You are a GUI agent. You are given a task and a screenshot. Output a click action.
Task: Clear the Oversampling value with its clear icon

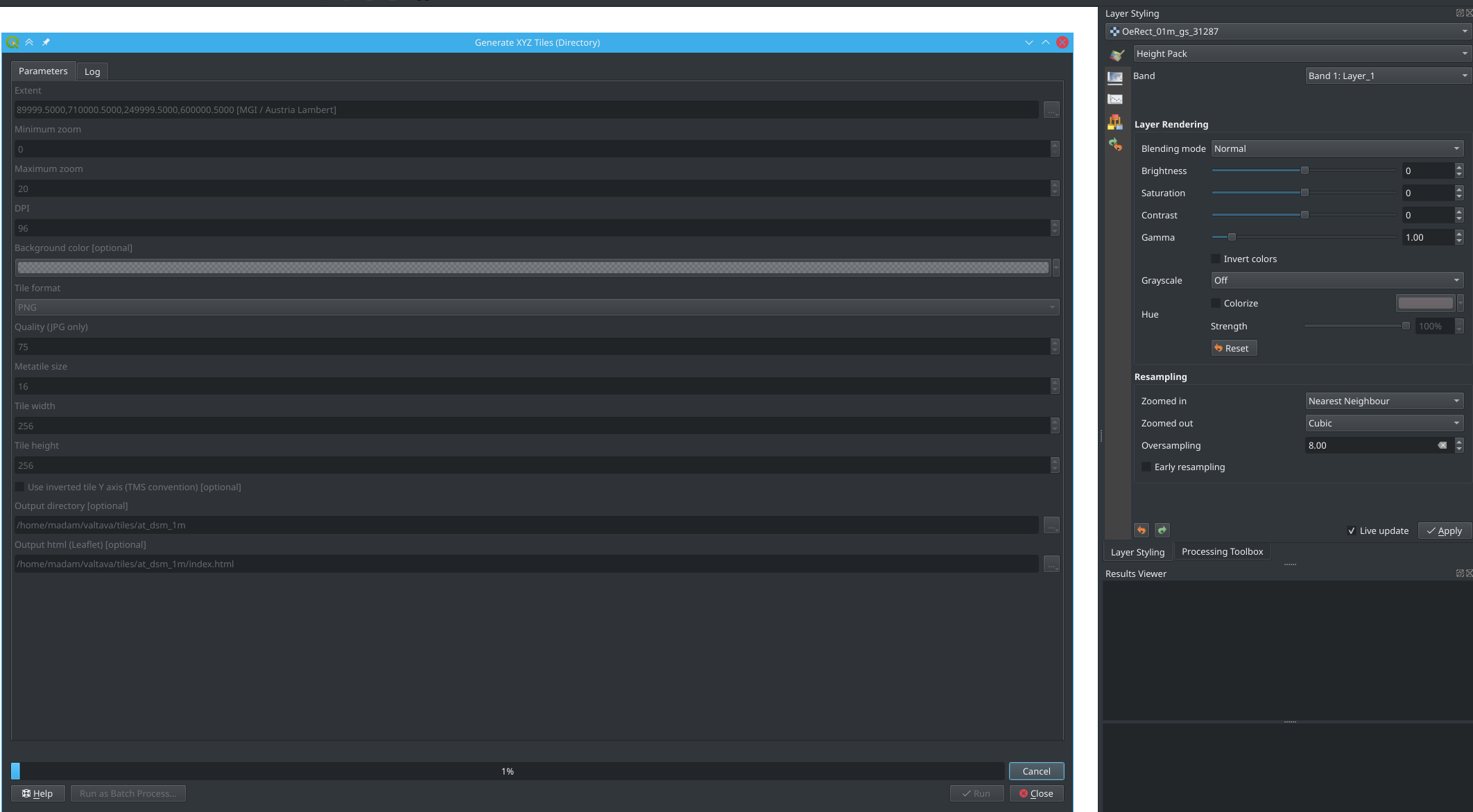pos(1442,445)
